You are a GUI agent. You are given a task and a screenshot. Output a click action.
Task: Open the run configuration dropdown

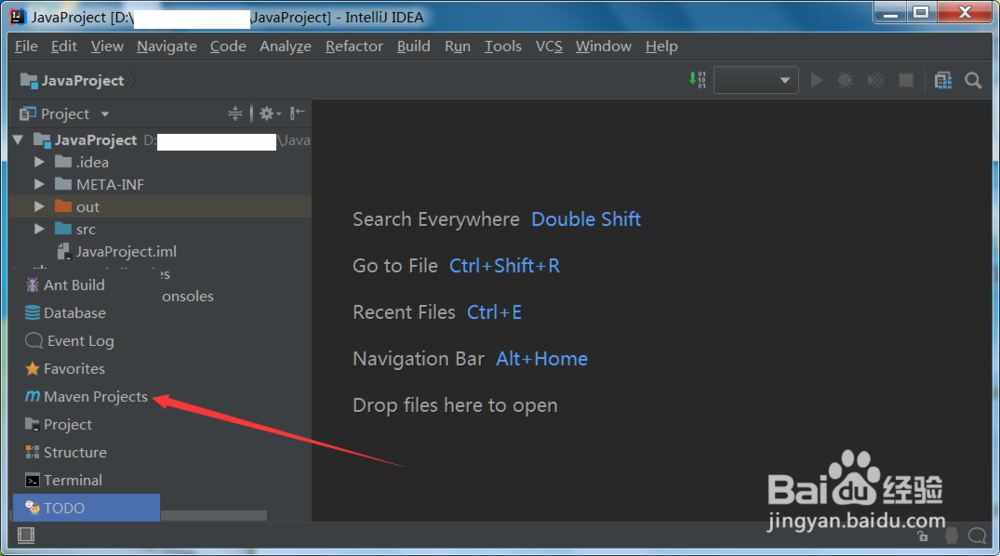point(756,80)
